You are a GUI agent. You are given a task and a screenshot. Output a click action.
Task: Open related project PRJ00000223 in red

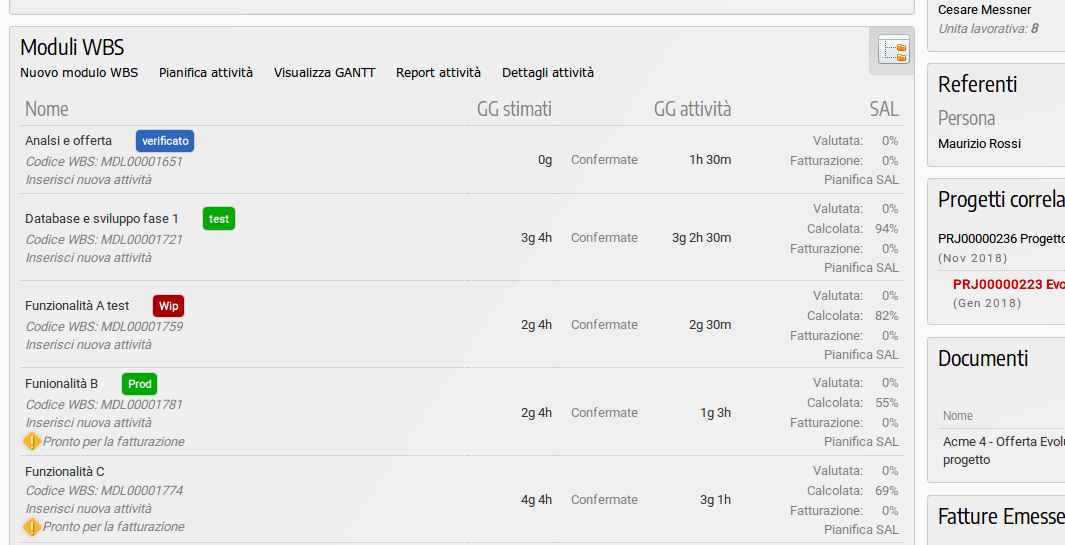click(x=1009, y=285)
